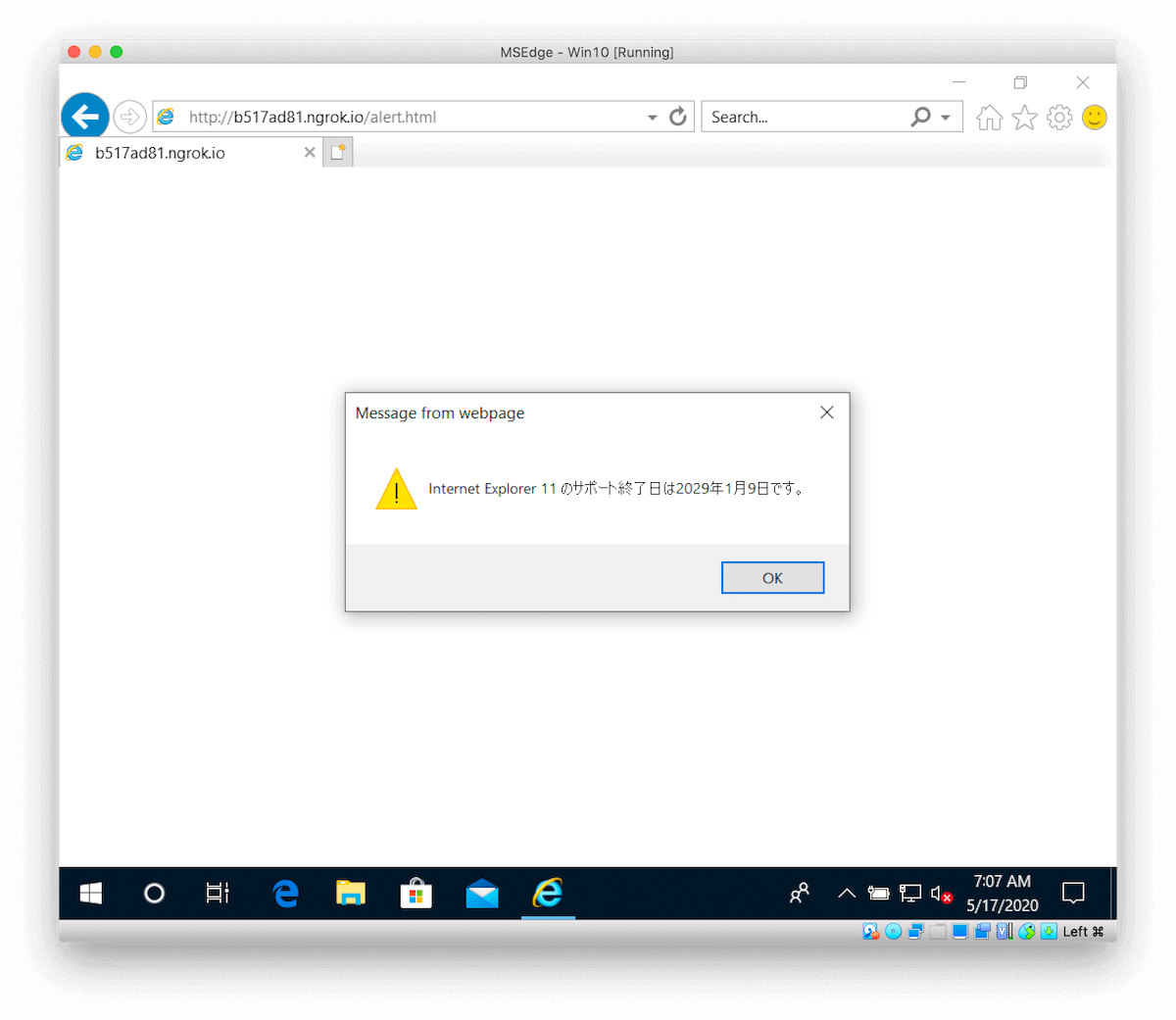Viewport: 1176px width, 1020px height.
Task: Open the Tools gear menu in Internet Explorer
Action: click(1059, 118)
